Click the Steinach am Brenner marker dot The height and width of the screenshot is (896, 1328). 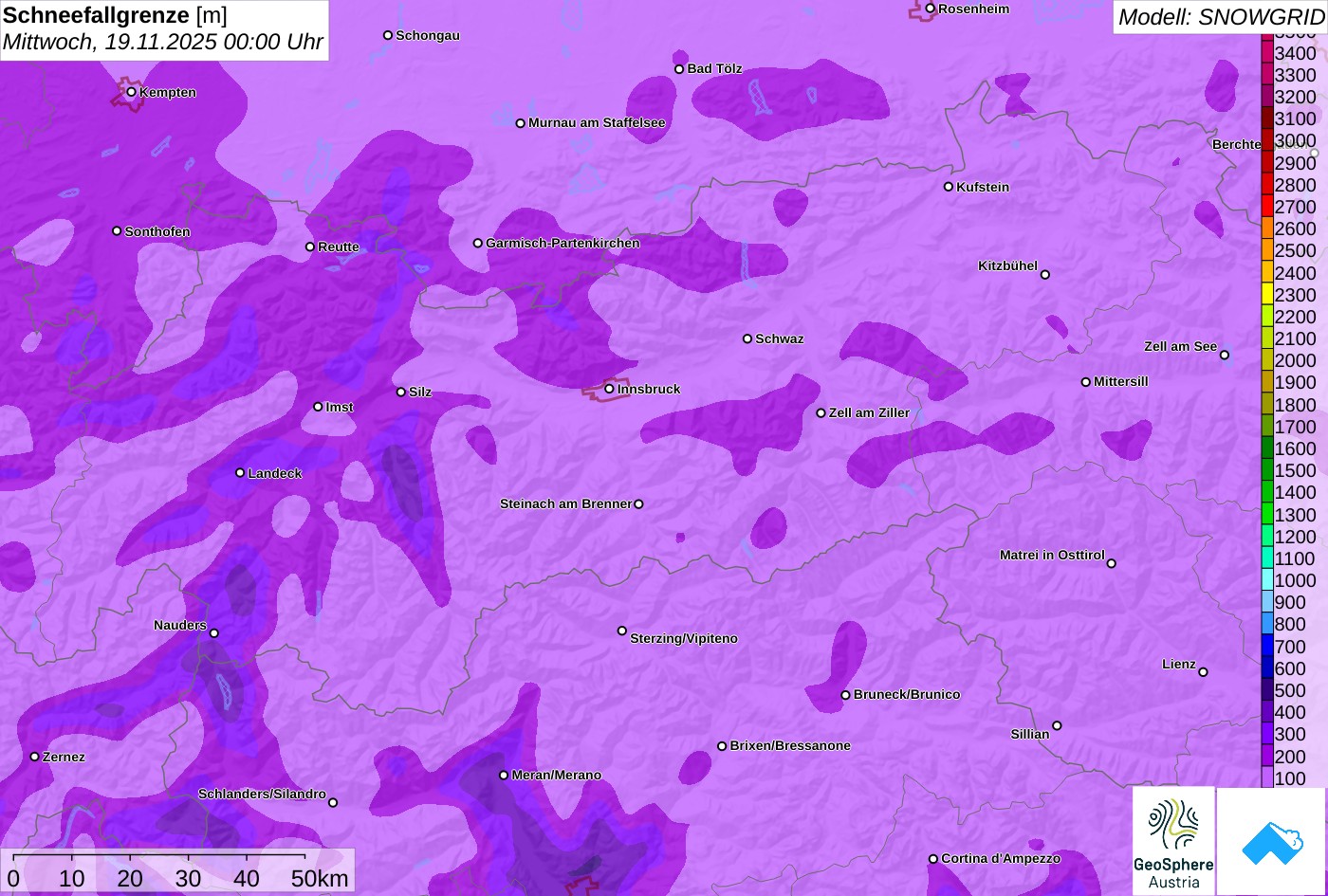[638, 504]
